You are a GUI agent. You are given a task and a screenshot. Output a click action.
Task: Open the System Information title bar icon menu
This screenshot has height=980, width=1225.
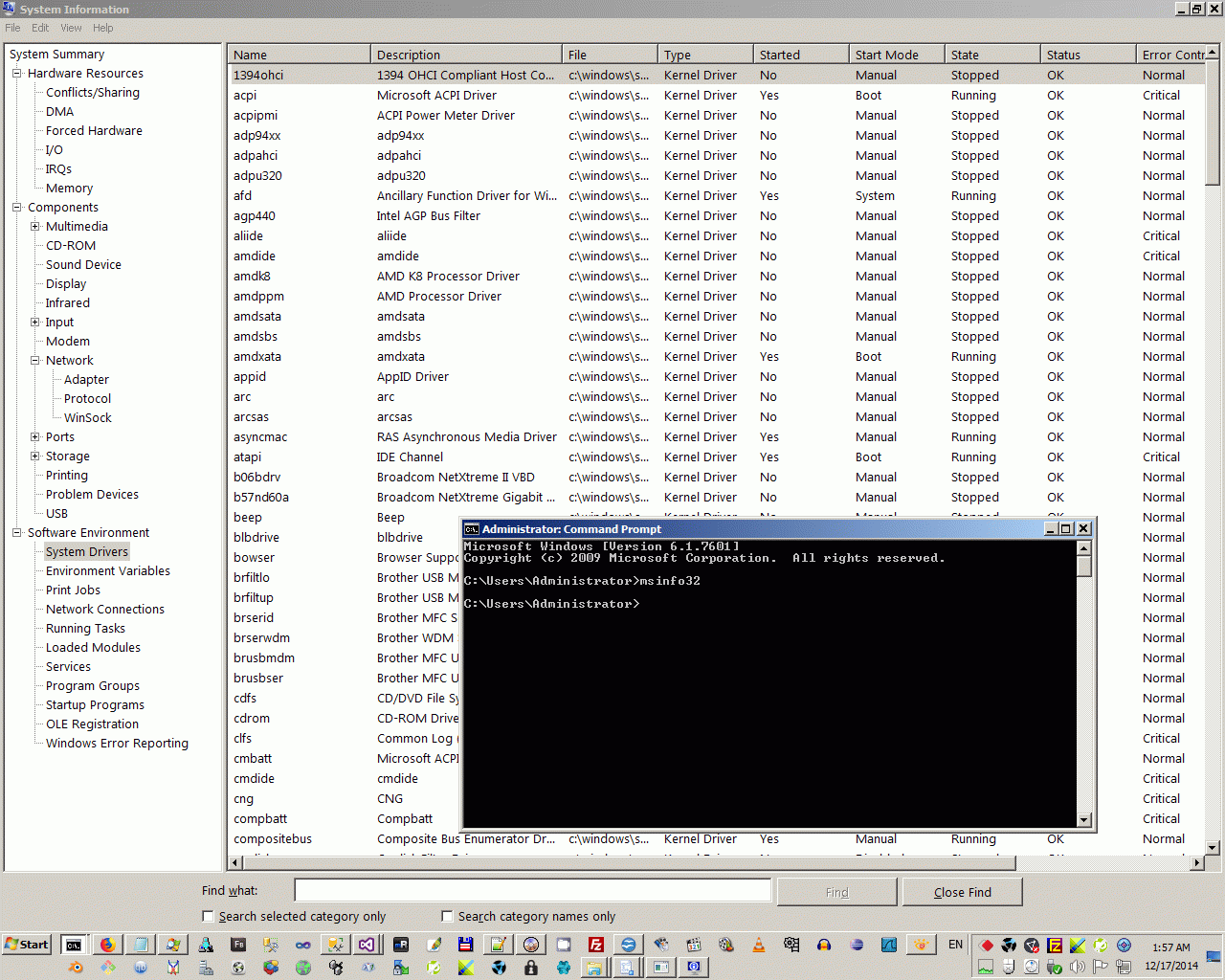10,9
